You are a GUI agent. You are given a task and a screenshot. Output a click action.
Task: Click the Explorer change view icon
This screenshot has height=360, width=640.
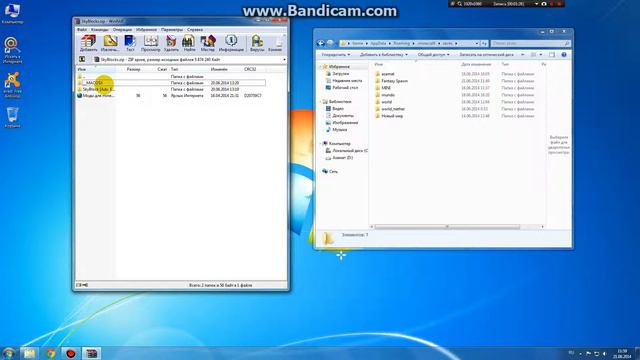click(x=533, y=55)
